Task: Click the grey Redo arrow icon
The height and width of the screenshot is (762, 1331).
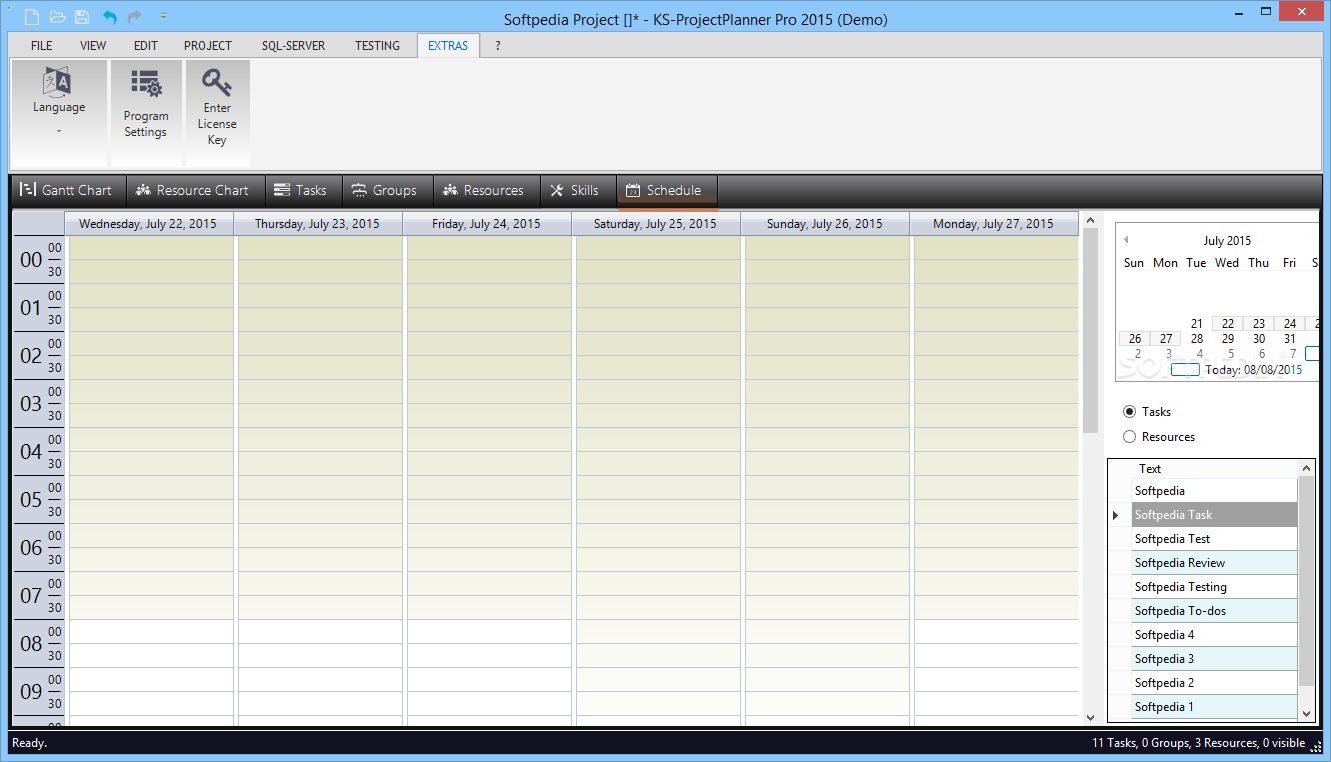Action: tap(134, 17)
